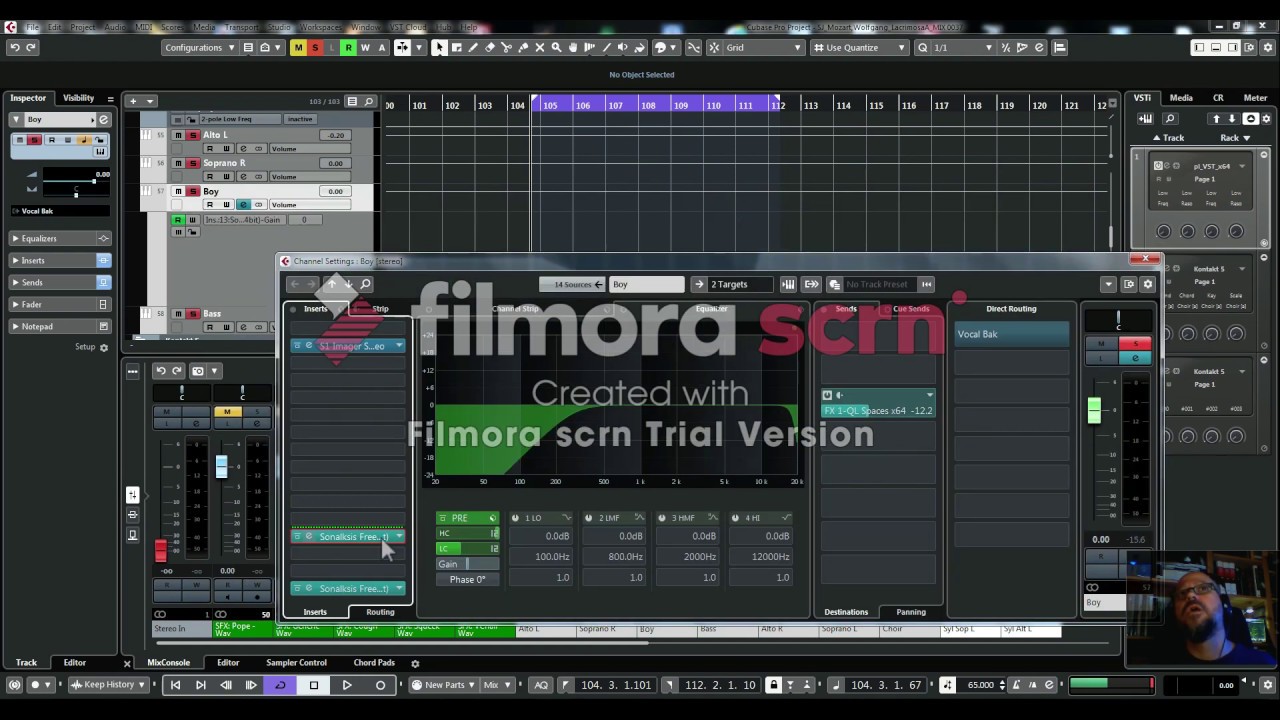Toggle Mute All button M in toolbar

(x=298, y=47)
